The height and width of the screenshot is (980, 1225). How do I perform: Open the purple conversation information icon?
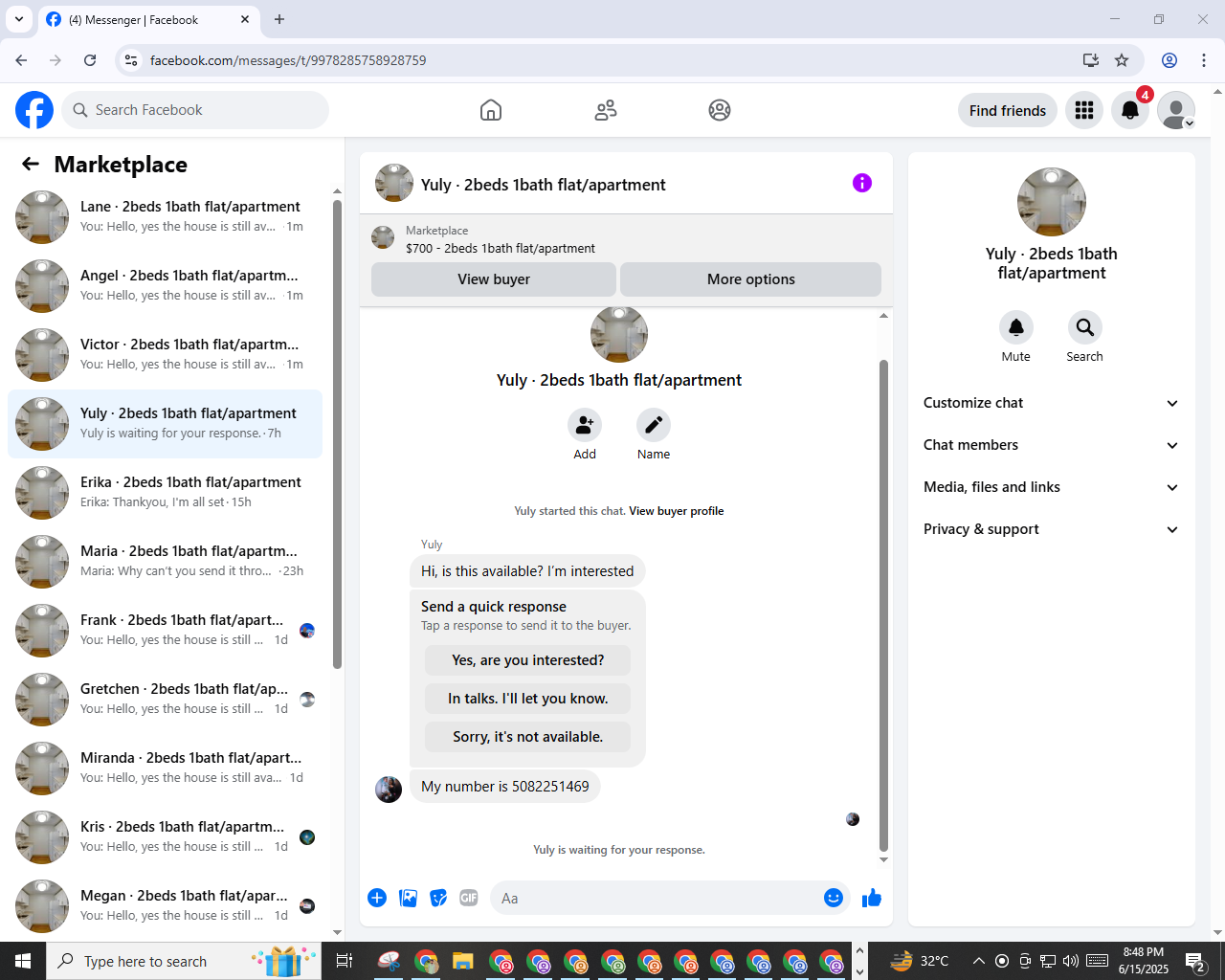click(x=862, y=183)
